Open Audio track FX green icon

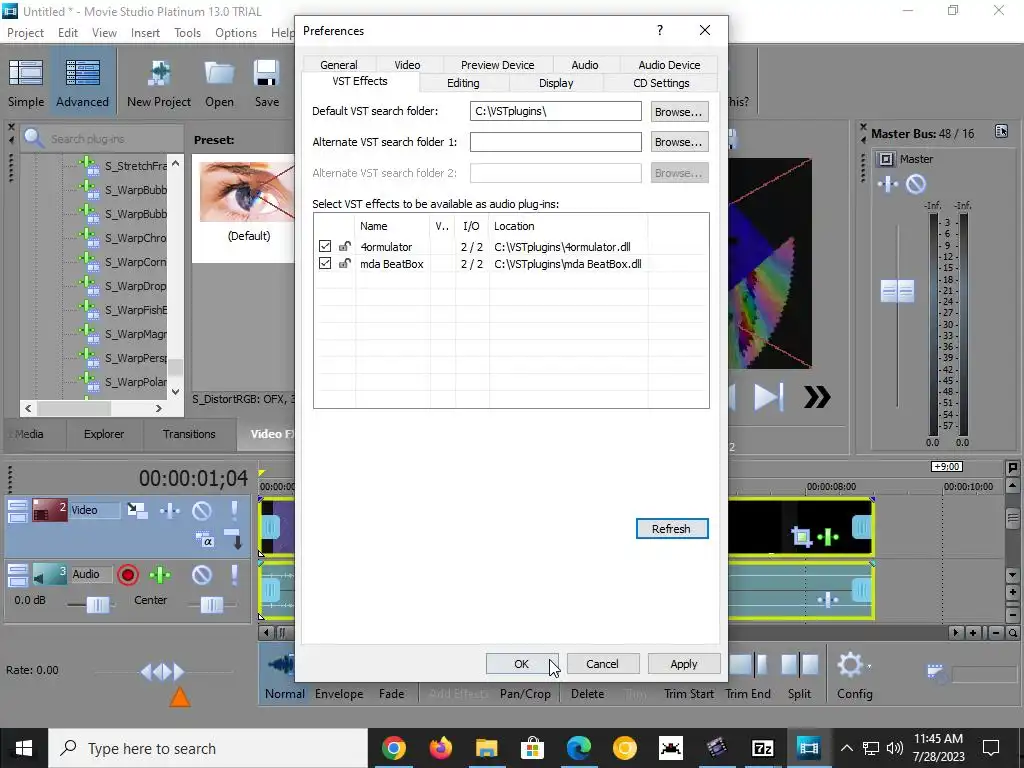pos(160,575)
